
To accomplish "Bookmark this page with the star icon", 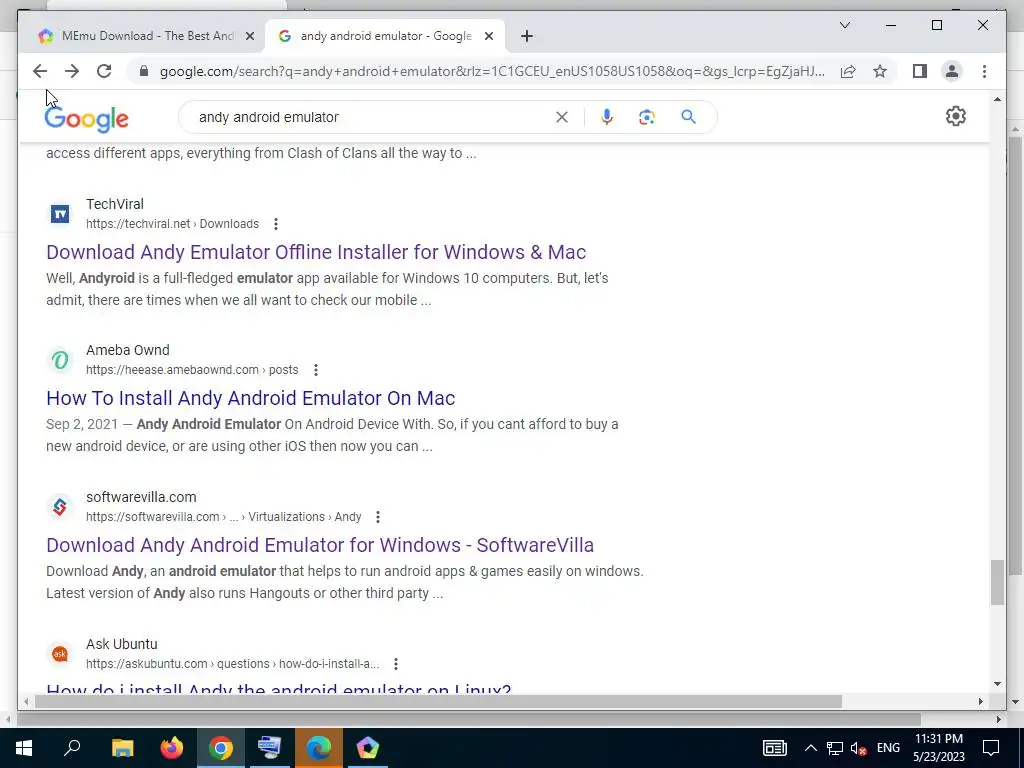I will 880,71.
